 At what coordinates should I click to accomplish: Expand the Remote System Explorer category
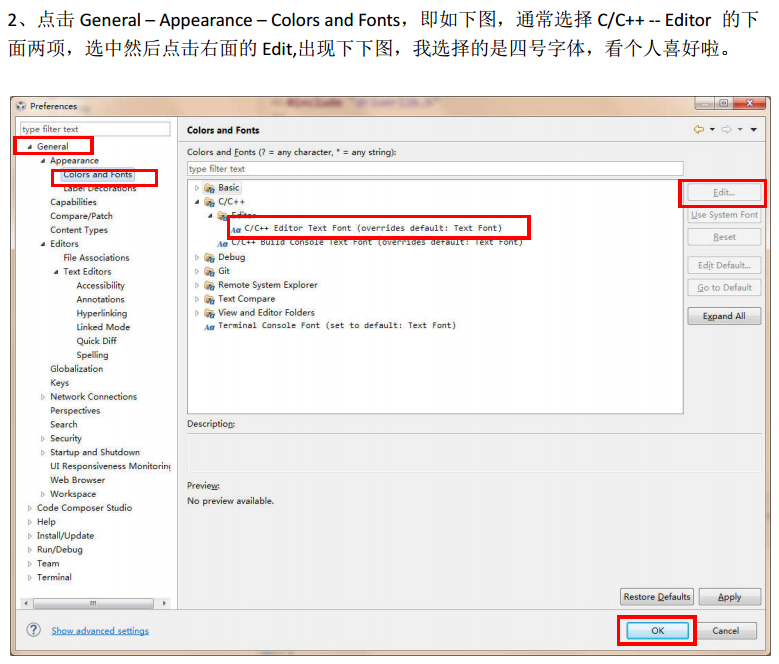pos(197,285)
